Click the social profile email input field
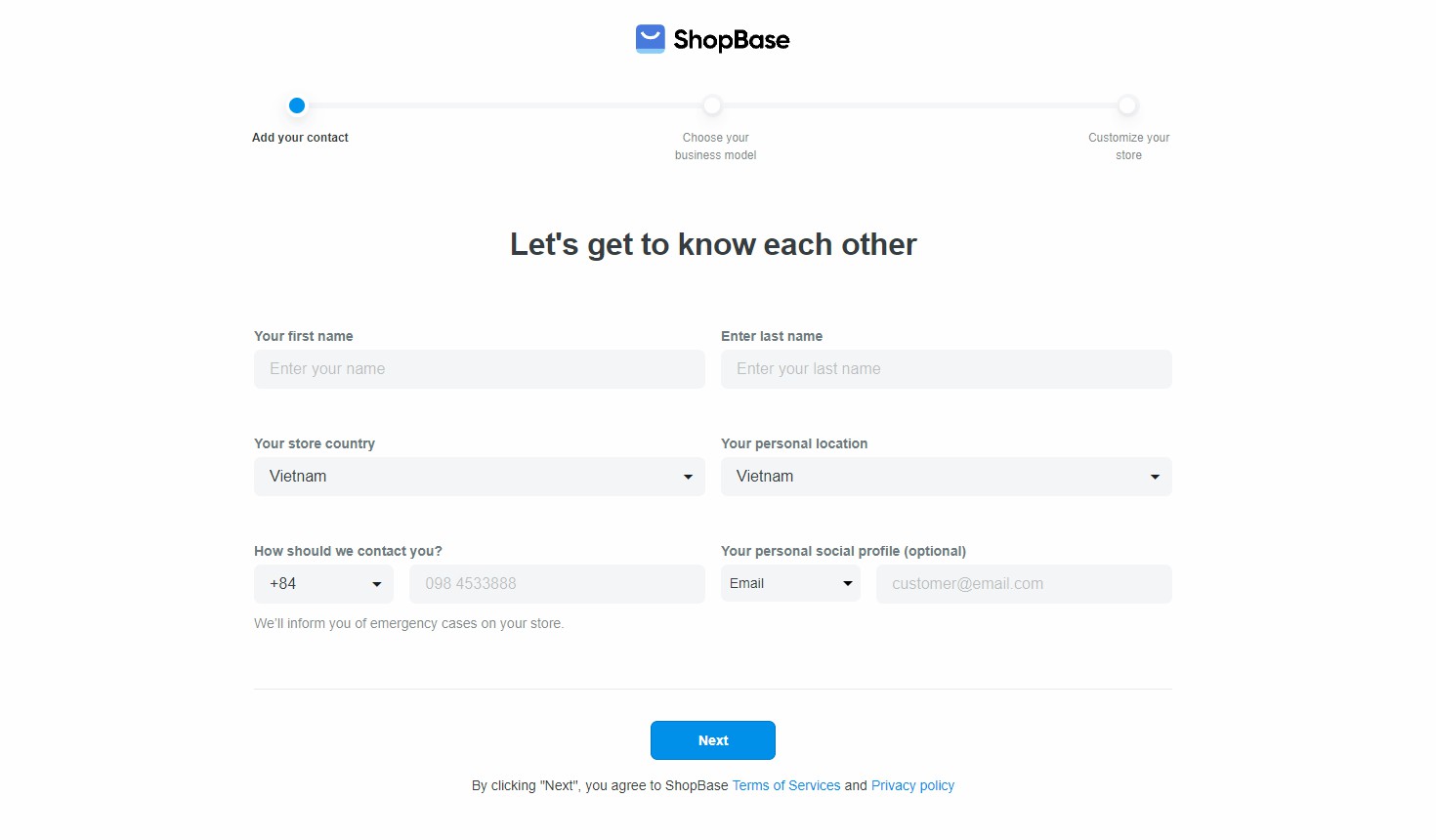 (x=1023, y=584)
